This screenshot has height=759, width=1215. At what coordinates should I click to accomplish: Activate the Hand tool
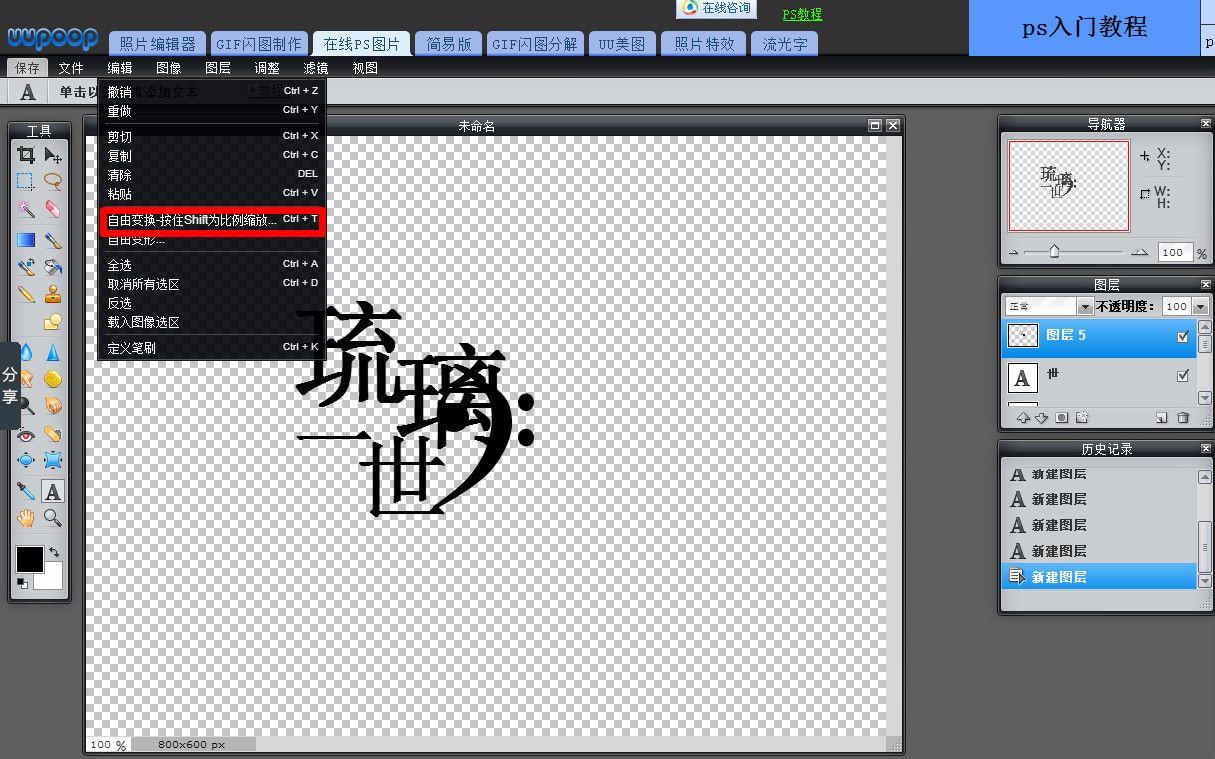point(27,518)
